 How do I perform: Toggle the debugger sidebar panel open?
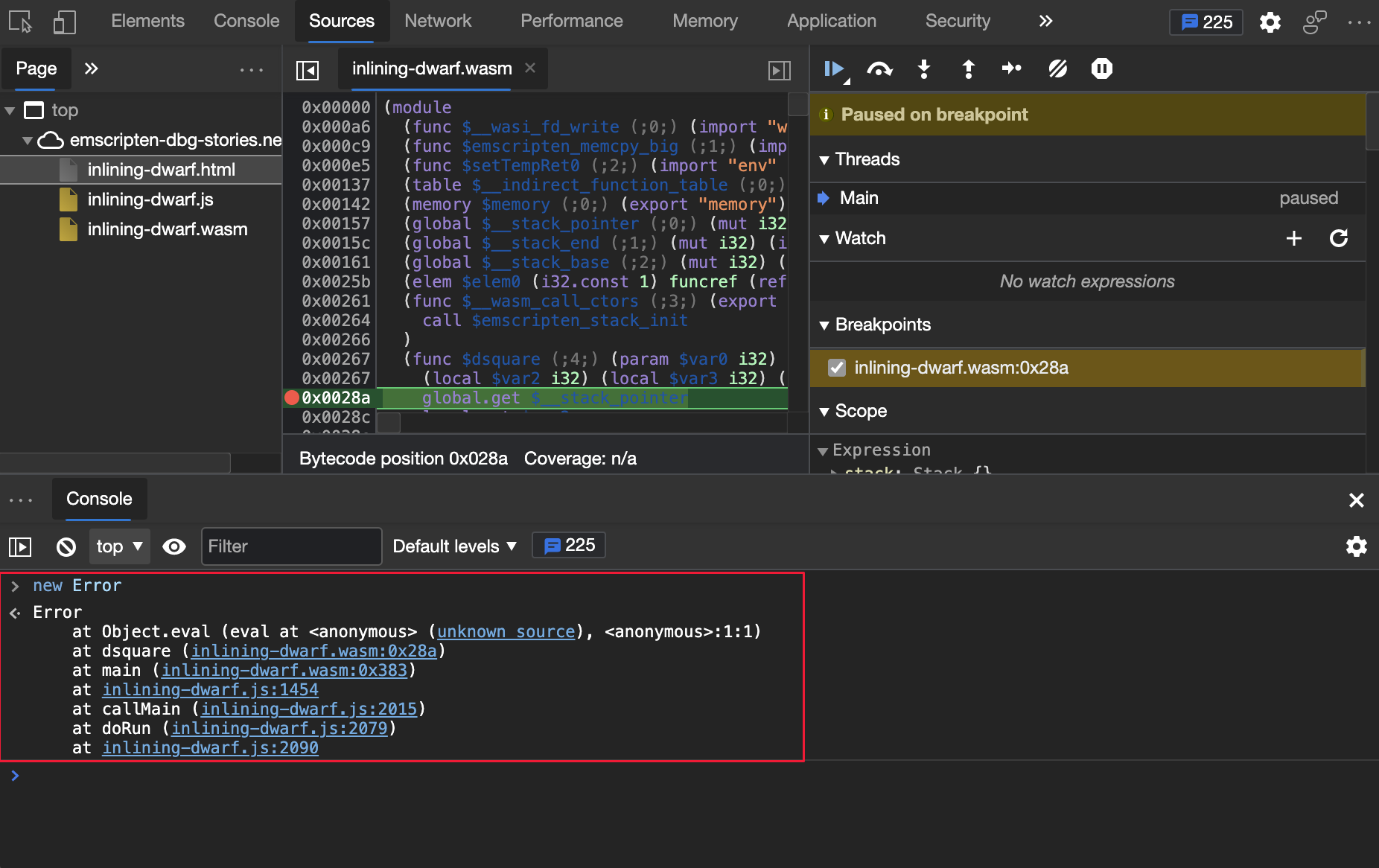(x=780, y=68)
